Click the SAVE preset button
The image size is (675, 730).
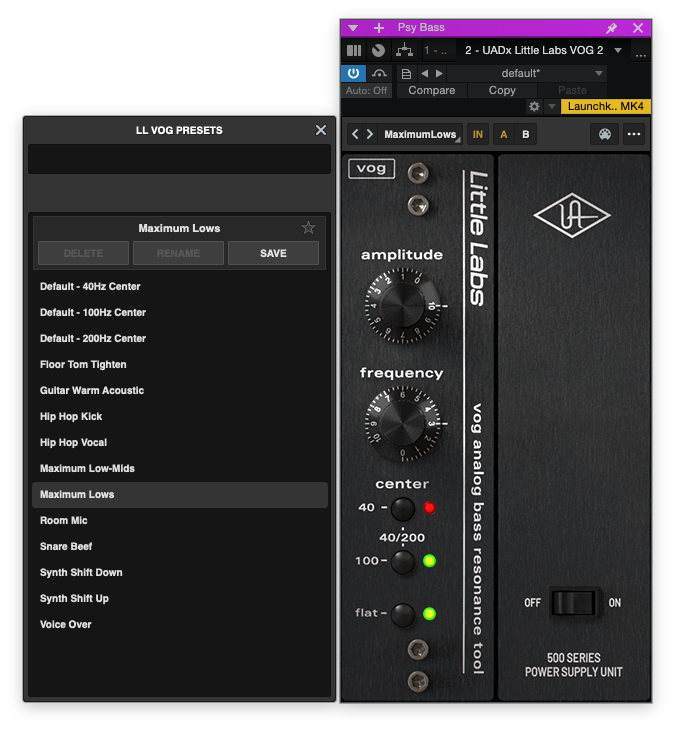(x=273, y=253)
